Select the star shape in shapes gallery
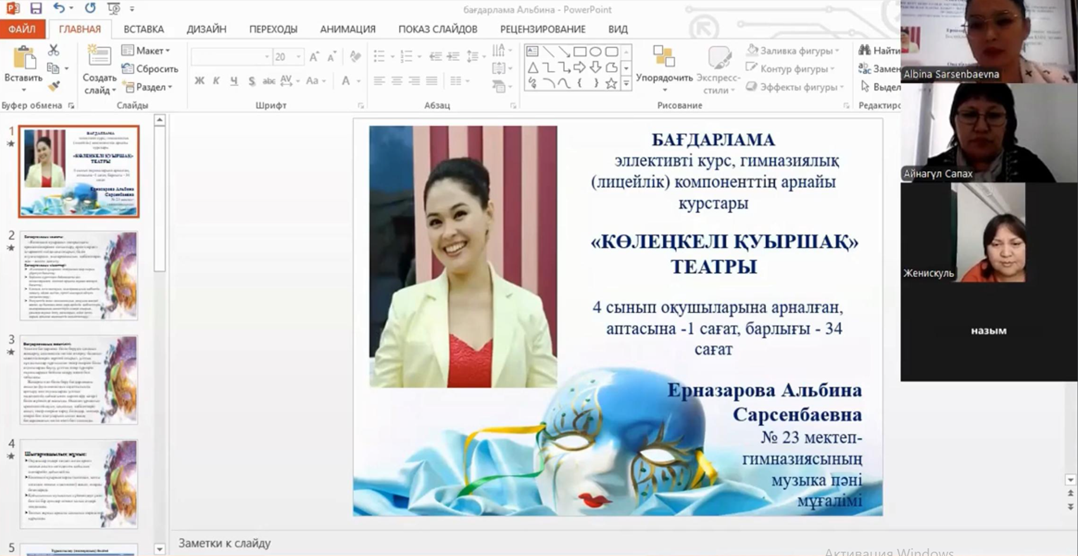Image resolution: width=1078 pixels, height=556 pixels. pyautogui.click(x=611, y=83)
